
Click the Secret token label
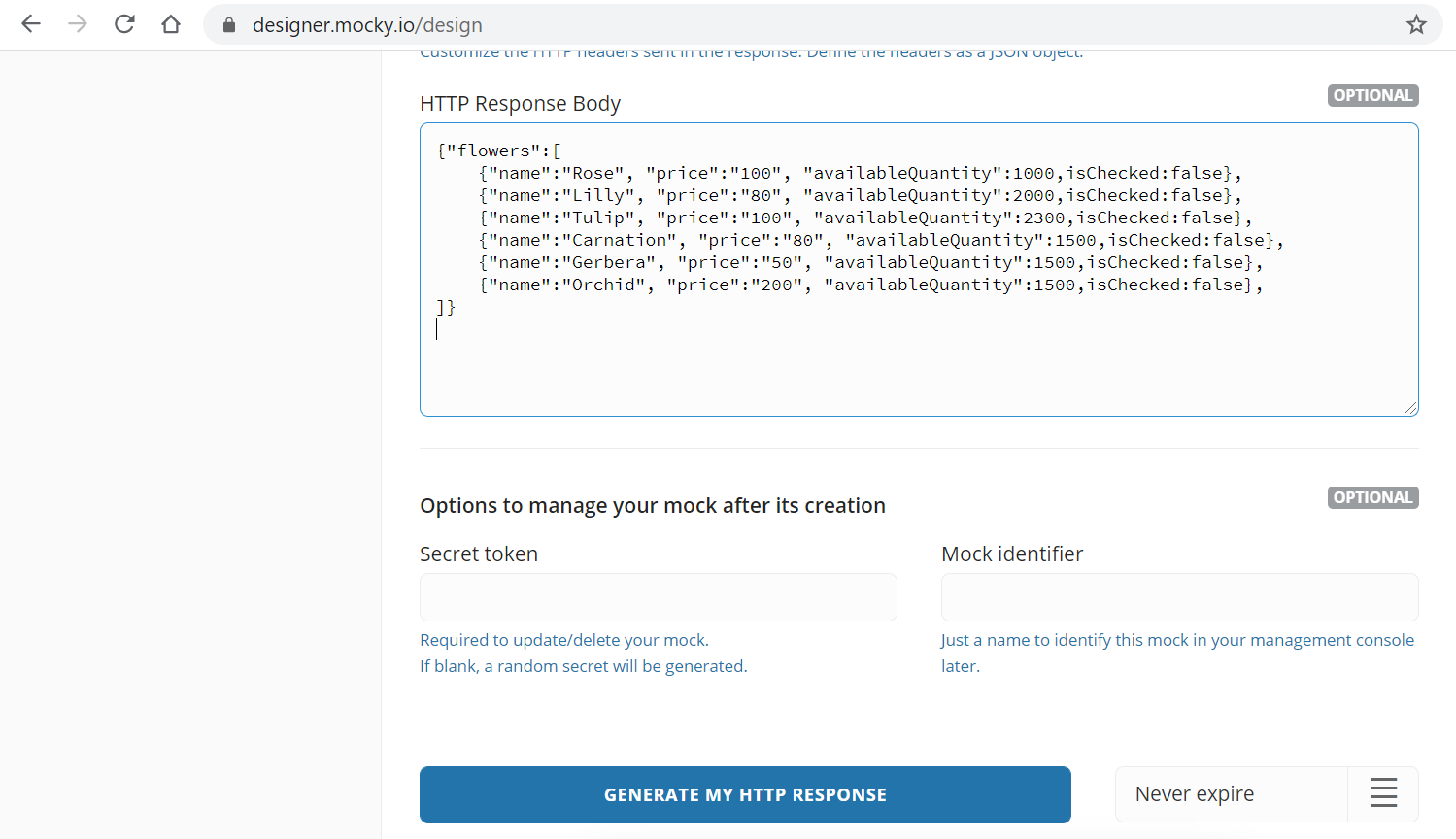tap(479, 554)
